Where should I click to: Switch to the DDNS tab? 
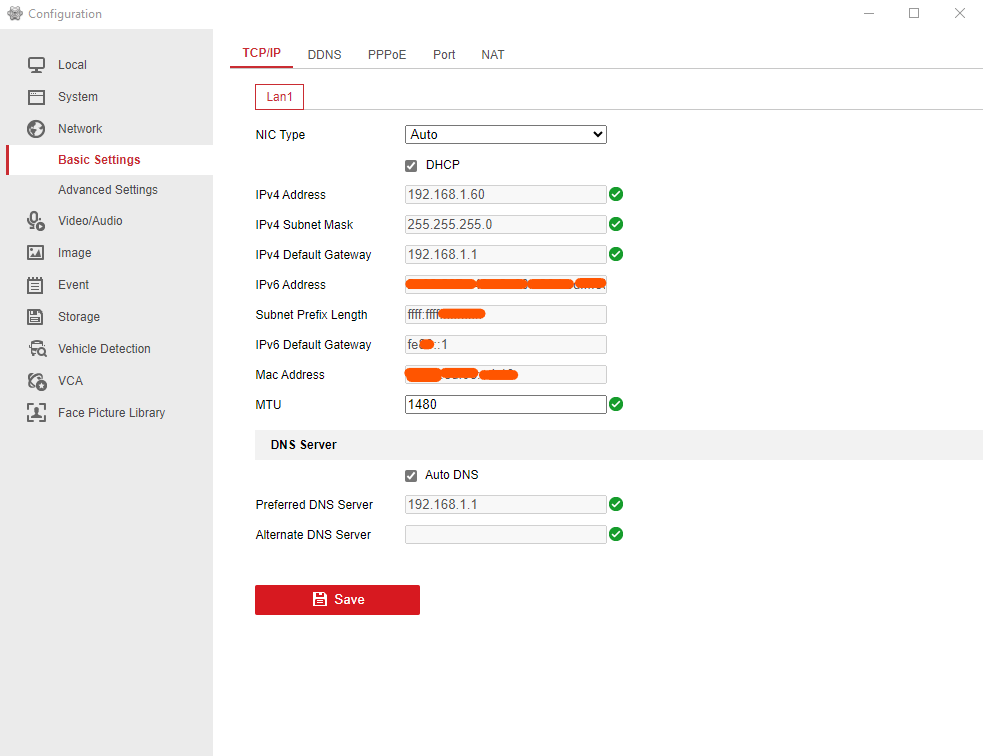click(x=324, y=55)
